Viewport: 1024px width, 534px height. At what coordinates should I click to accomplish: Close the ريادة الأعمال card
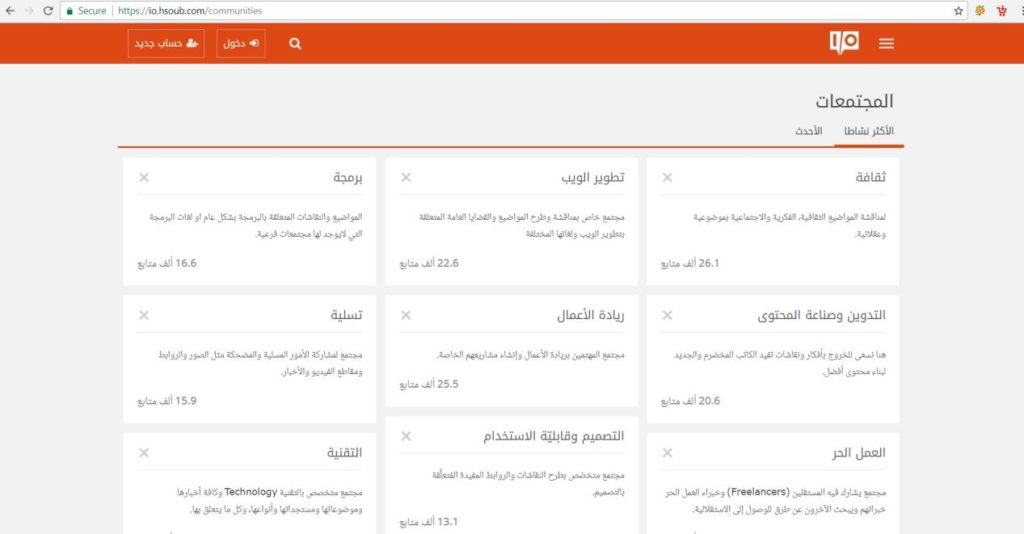406,315
